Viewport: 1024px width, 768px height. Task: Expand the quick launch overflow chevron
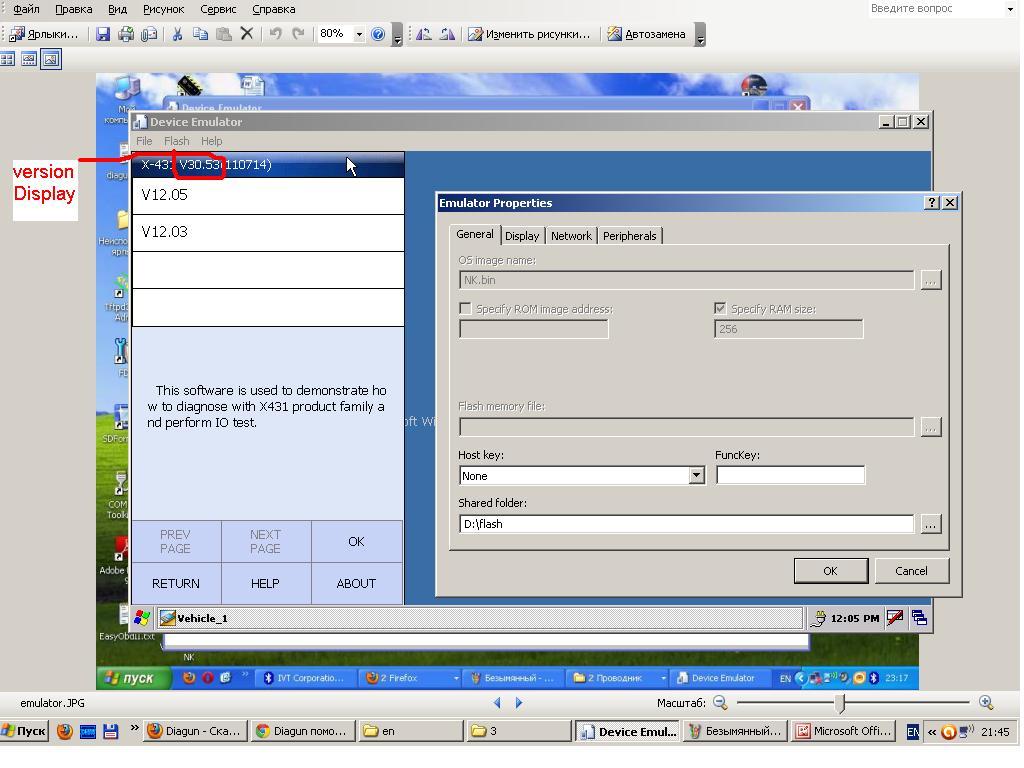tap(134, 728)
